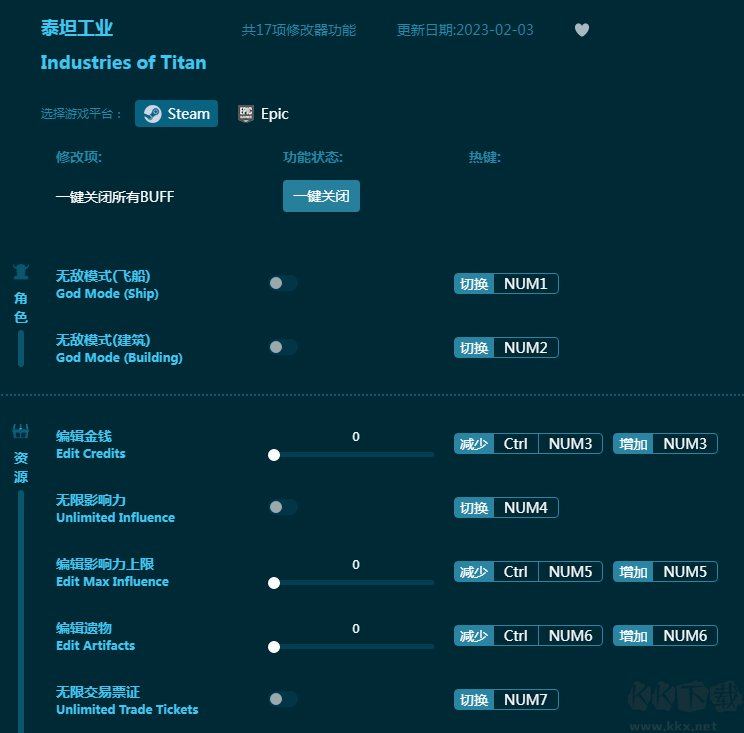Click the resources category basket icon

[x=21, y=431]
